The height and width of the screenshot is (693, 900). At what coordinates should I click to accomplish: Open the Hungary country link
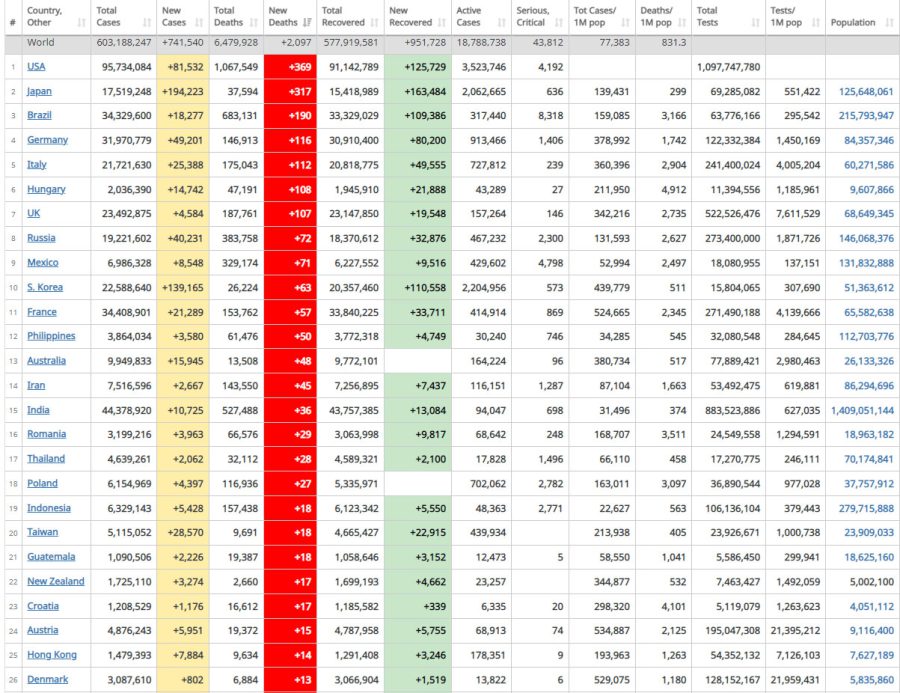46,189
